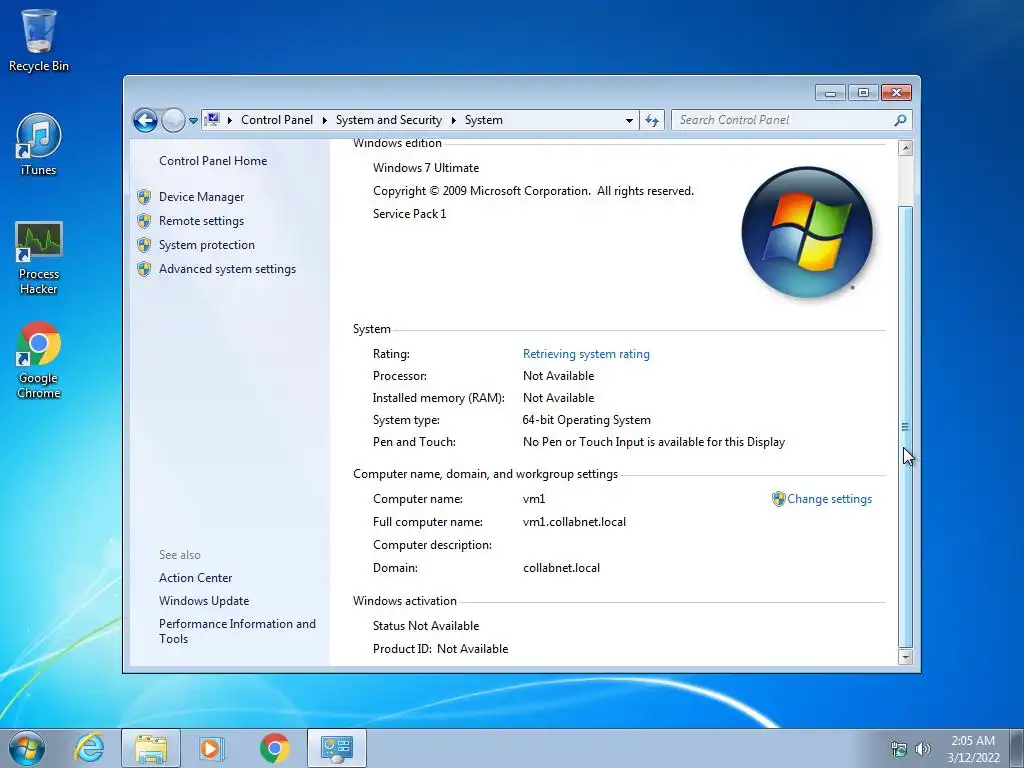The image size is (1024, 768).
Task: Click the Forward navigation arrow
Action: [x=173, y=120]
